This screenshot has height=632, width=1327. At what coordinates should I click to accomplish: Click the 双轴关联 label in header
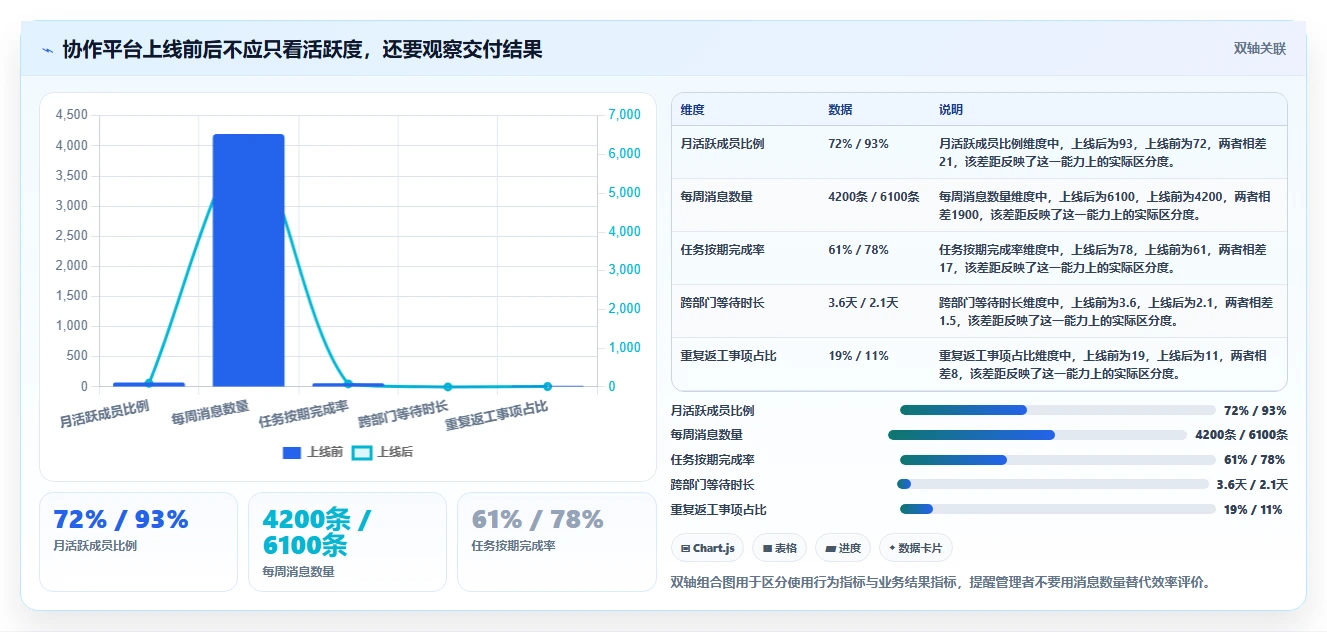(1259, 49)
